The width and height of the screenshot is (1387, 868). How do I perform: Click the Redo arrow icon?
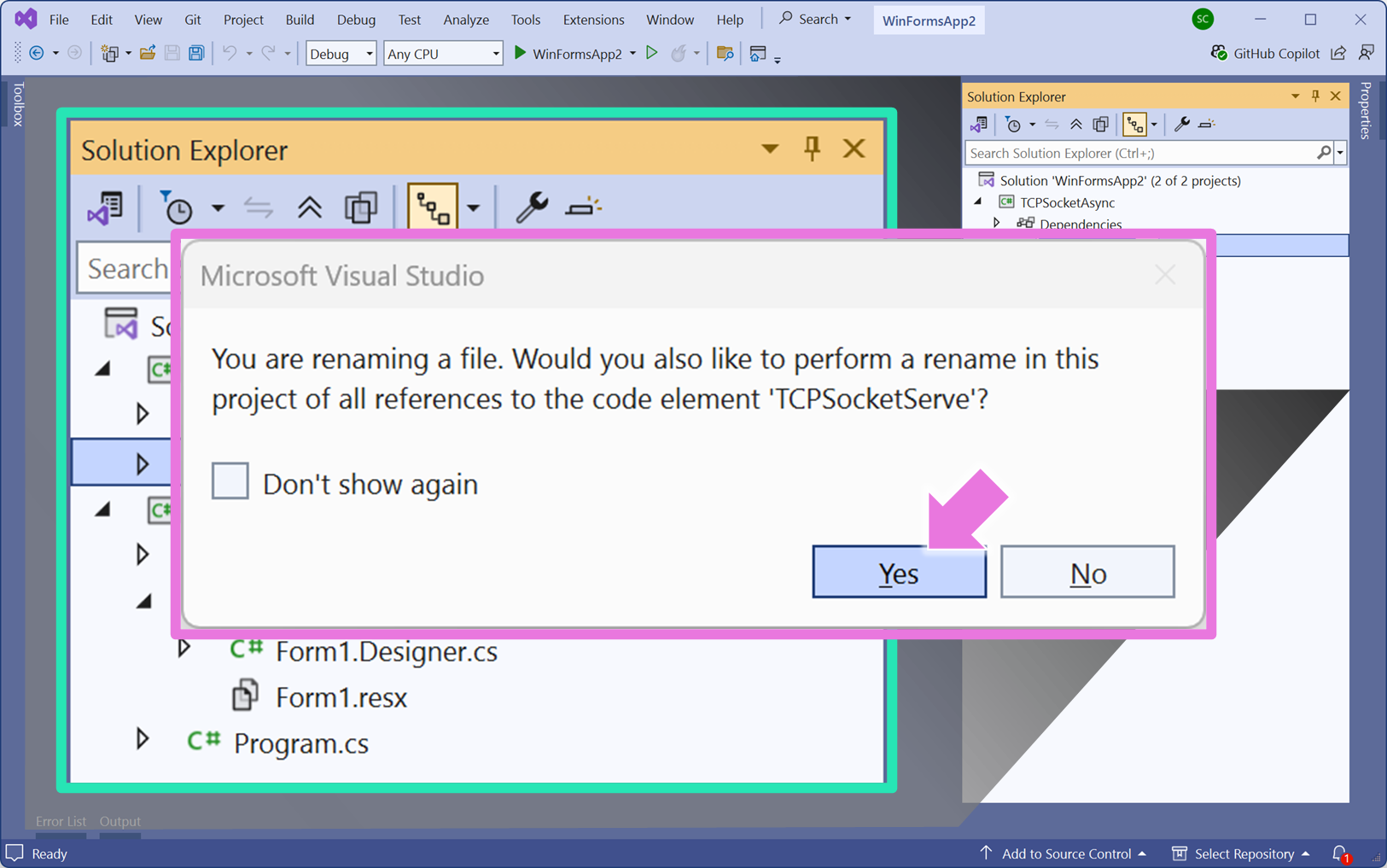point(268,53)
